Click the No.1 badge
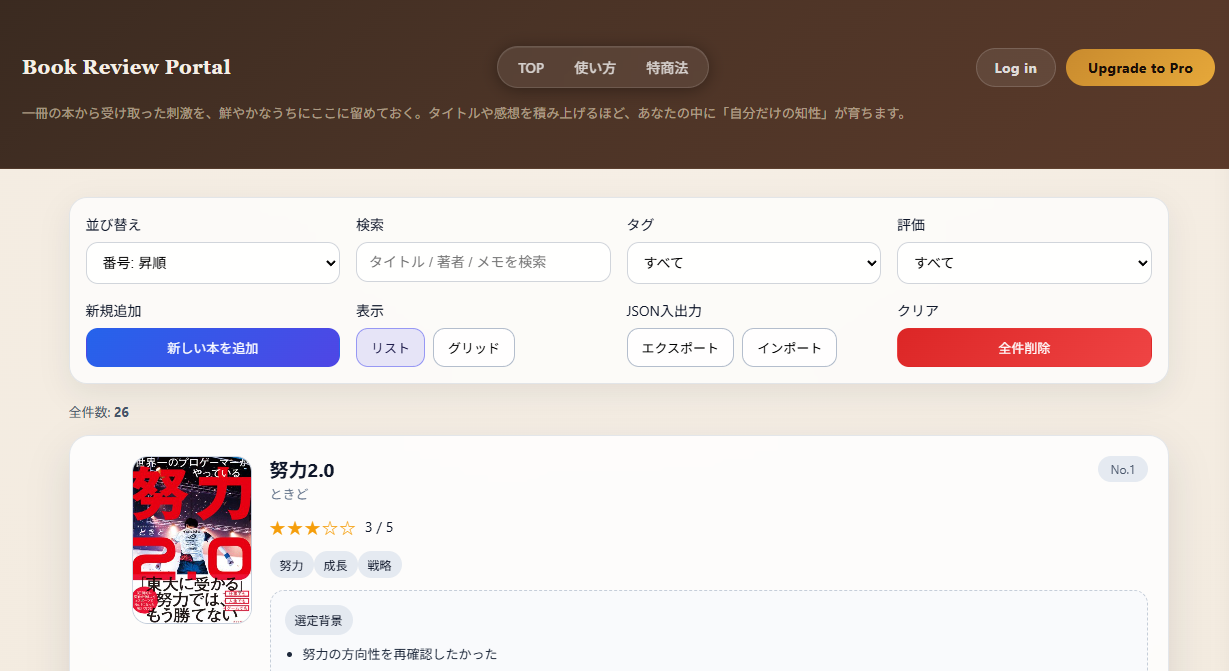This screenshot has height=671, width=1229. 1123,470
